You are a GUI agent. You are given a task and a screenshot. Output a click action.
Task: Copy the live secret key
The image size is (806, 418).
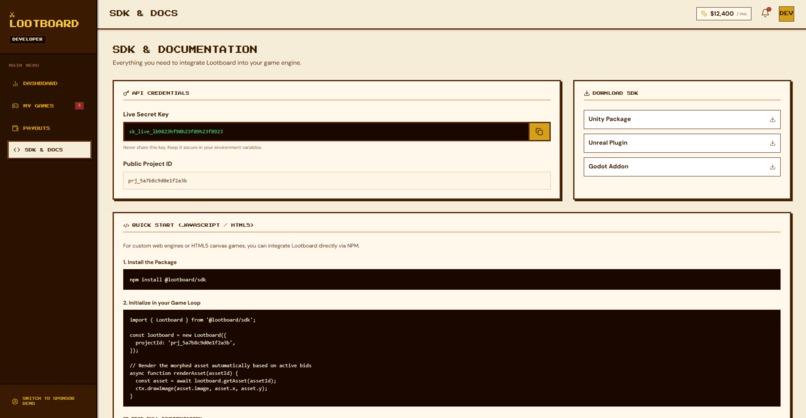point(539,132)
